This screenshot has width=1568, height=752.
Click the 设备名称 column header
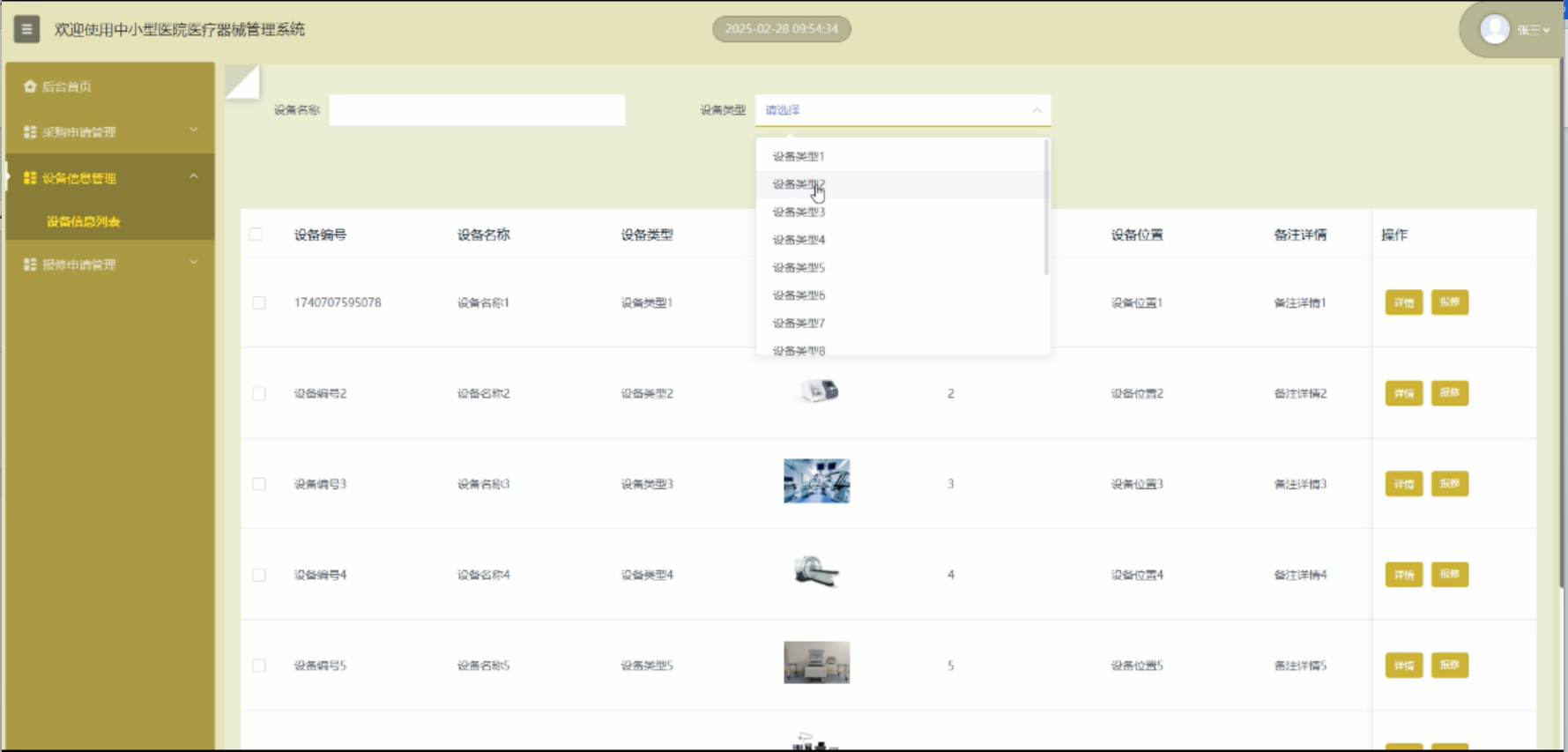pyautogui.click(x=484, y=235)
